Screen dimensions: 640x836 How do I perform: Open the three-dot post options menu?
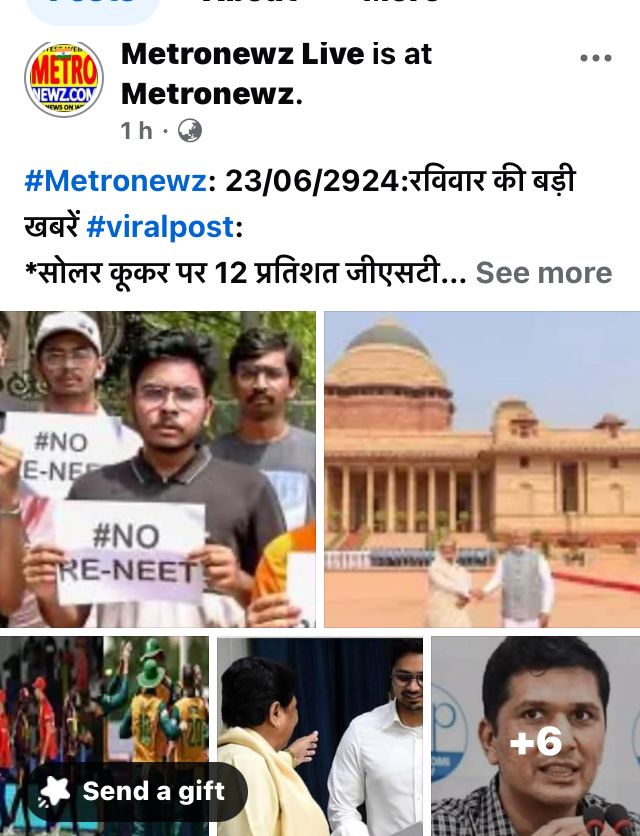point(596,58)
